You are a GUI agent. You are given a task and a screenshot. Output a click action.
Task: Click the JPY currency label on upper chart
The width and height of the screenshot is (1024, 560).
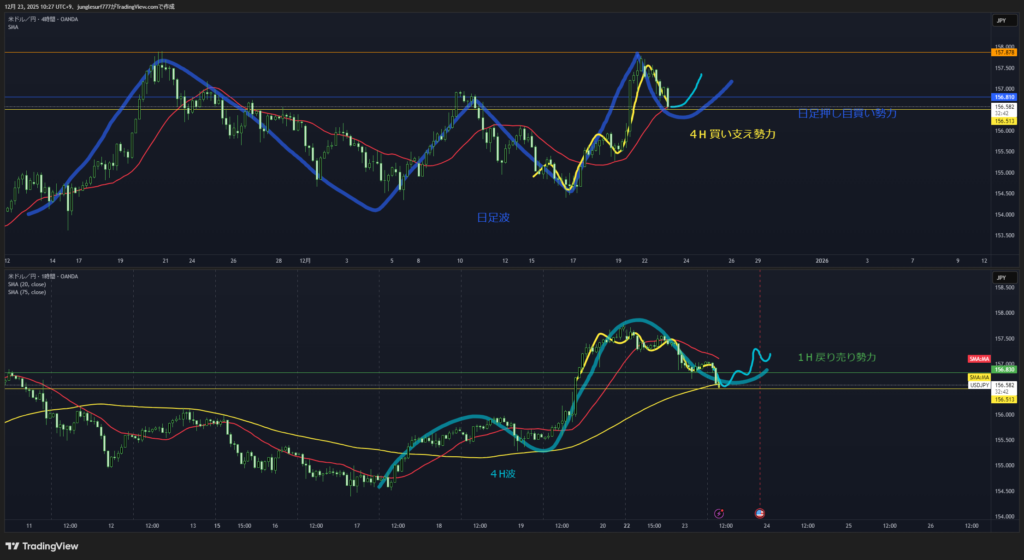pyautogui.click(x=999, y=20)
